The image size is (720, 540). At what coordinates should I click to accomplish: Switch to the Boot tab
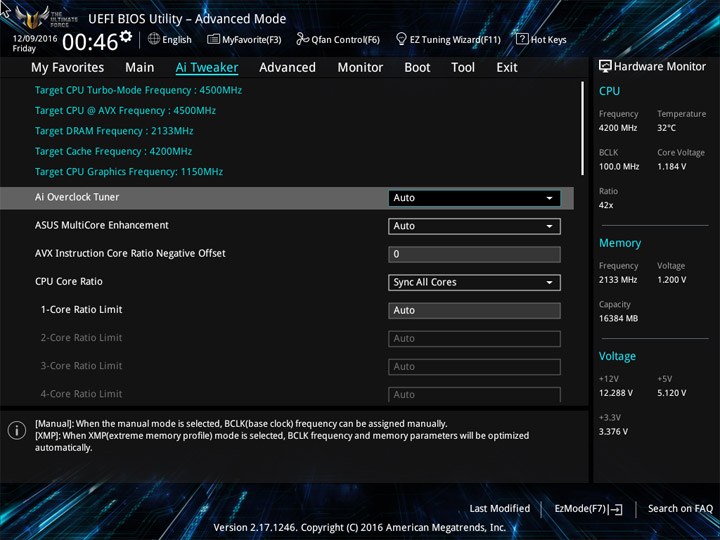pos(417,68)
